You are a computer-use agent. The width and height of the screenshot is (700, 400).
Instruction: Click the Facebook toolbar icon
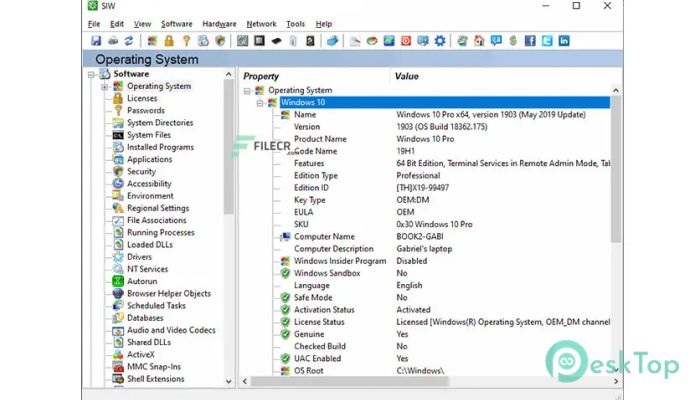(530, 41)
